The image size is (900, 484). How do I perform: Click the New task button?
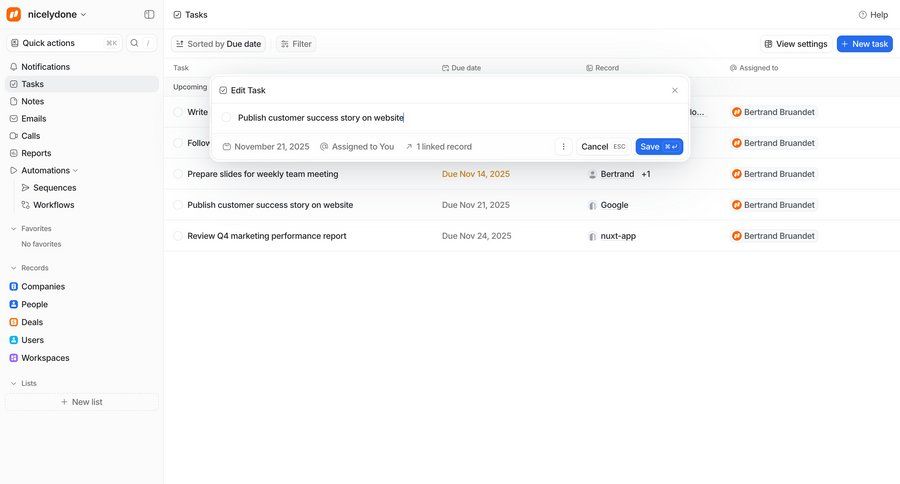[864, 44]
